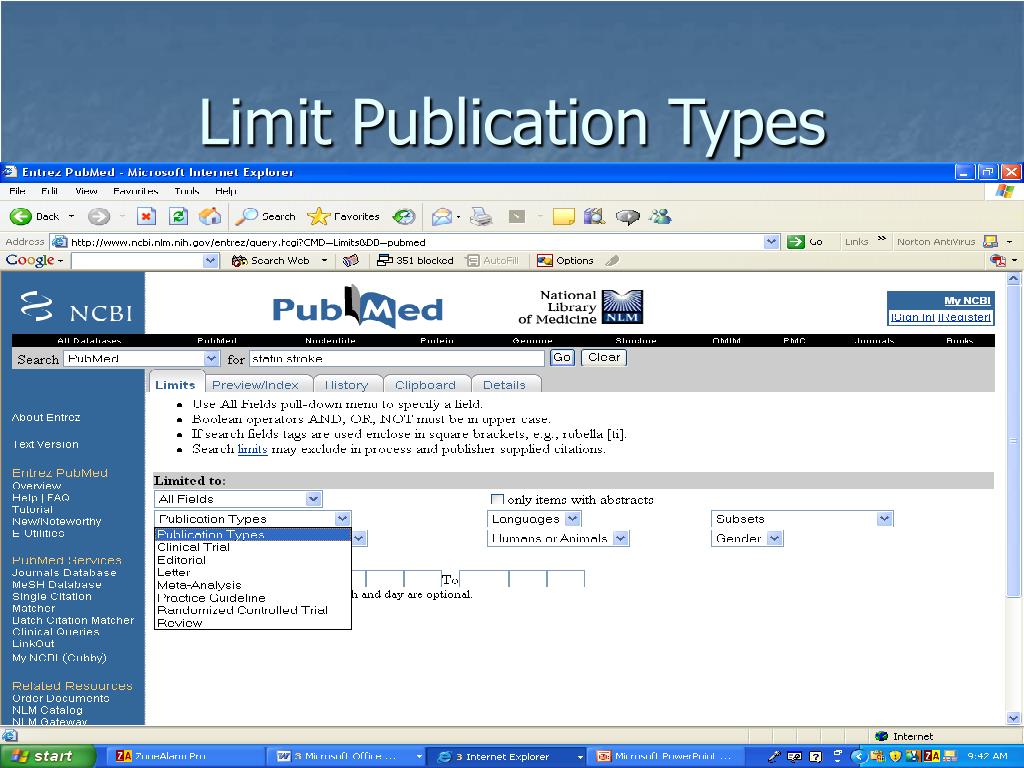
Task: Click the Mail envelope icon
Action: 442,216
